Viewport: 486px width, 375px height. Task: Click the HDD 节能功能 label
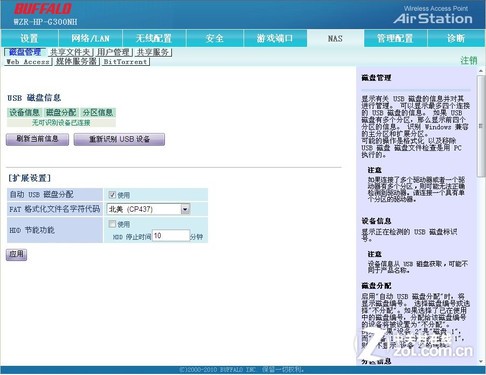[32, 230]
